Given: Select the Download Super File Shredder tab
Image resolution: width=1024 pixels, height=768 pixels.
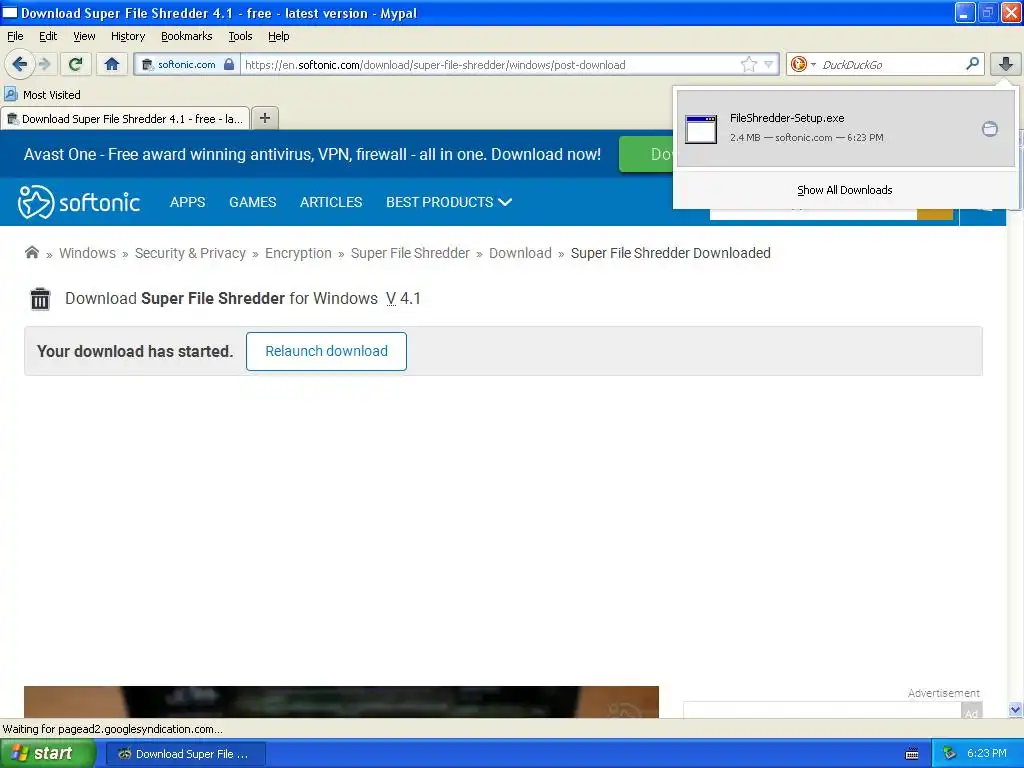Looking at the screenshot, I should (x=125, y=119).
